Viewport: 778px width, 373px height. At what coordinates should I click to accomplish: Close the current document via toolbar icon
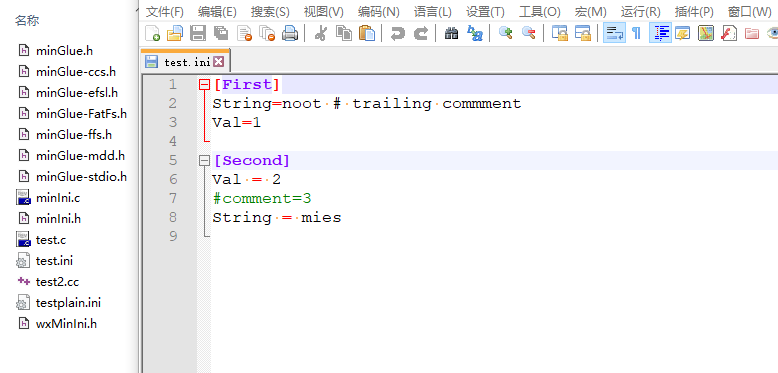[244, 33]
